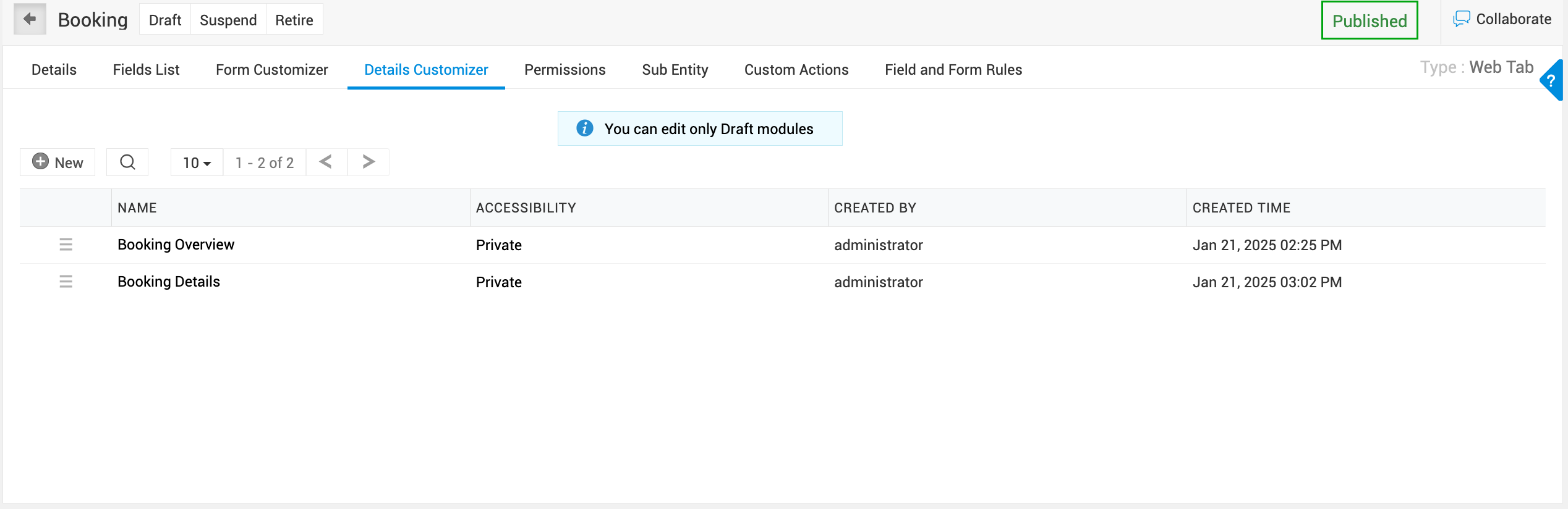Viewport: 1568px width, 509px height.
Task: Open the Fields List tab
Action: 146,70
